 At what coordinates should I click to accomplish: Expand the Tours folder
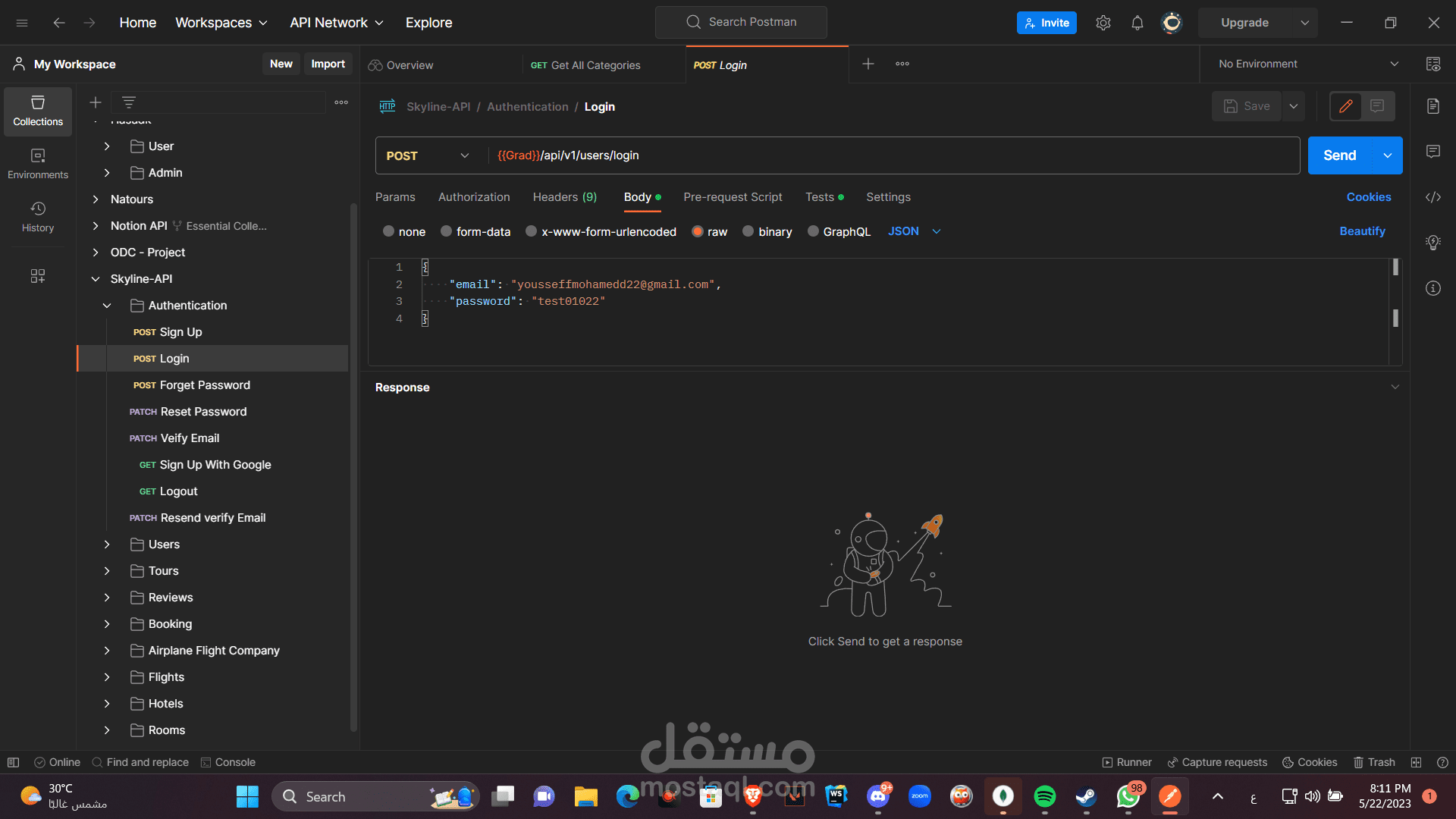pyautogui.click(x=107, y=571)
